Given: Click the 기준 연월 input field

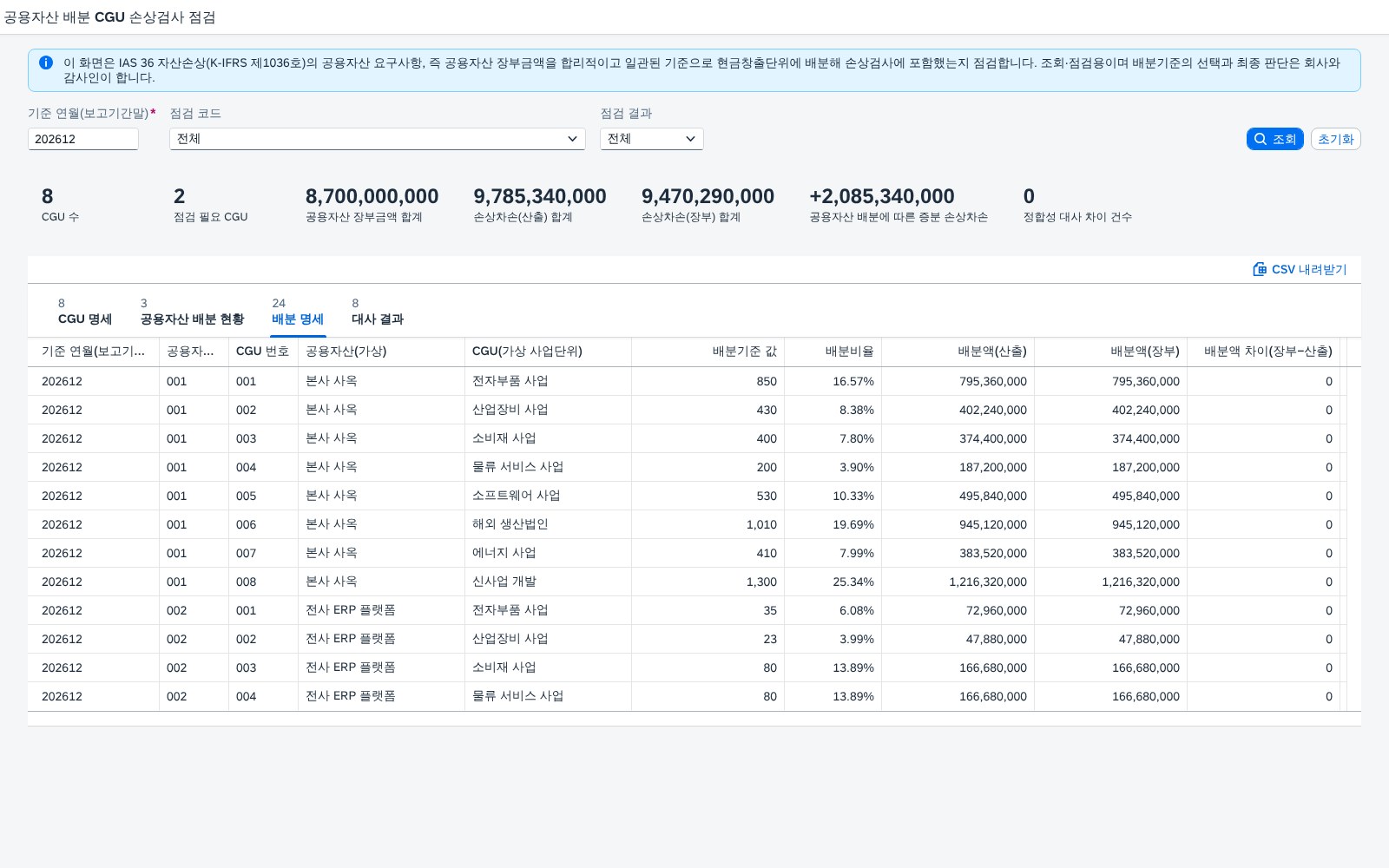Looking at the screenshot, I should coord(83,139).
